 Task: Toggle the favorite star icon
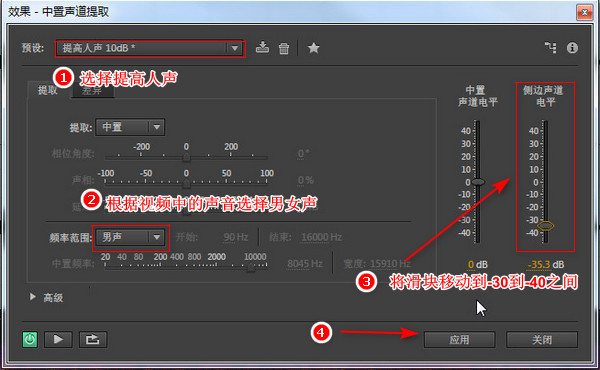pos(313,48)
